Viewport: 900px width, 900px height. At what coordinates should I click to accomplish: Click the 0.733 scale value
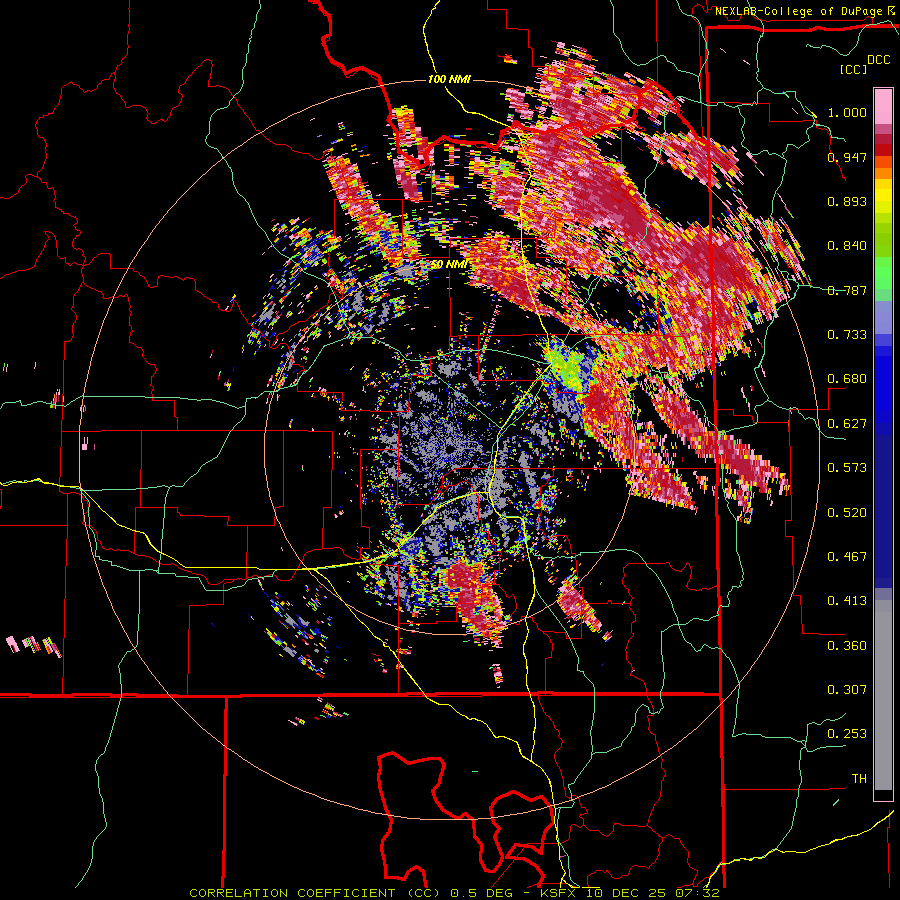coord(847,335)
